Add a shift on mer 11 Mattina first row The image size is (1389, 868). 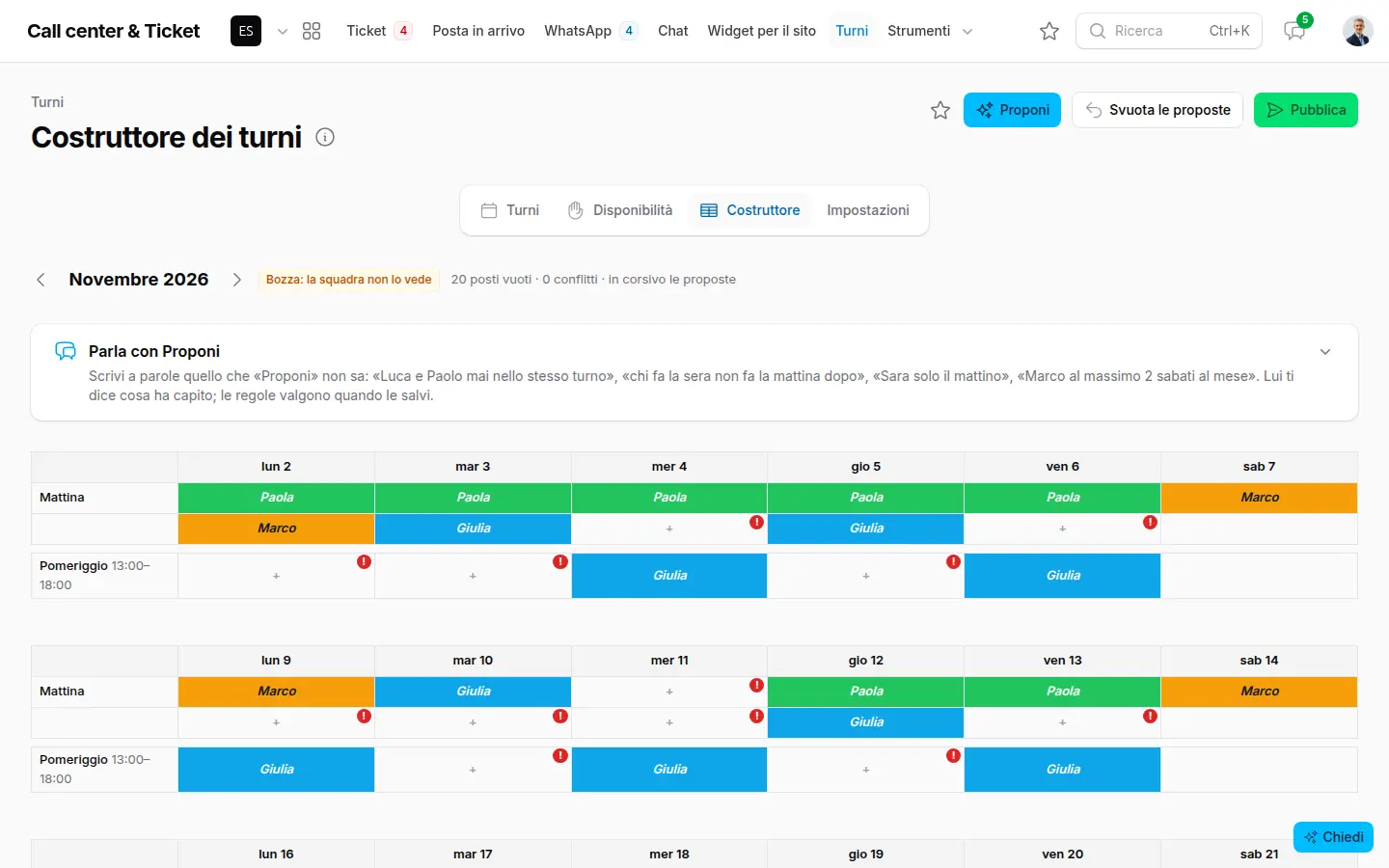pos(669,692)
